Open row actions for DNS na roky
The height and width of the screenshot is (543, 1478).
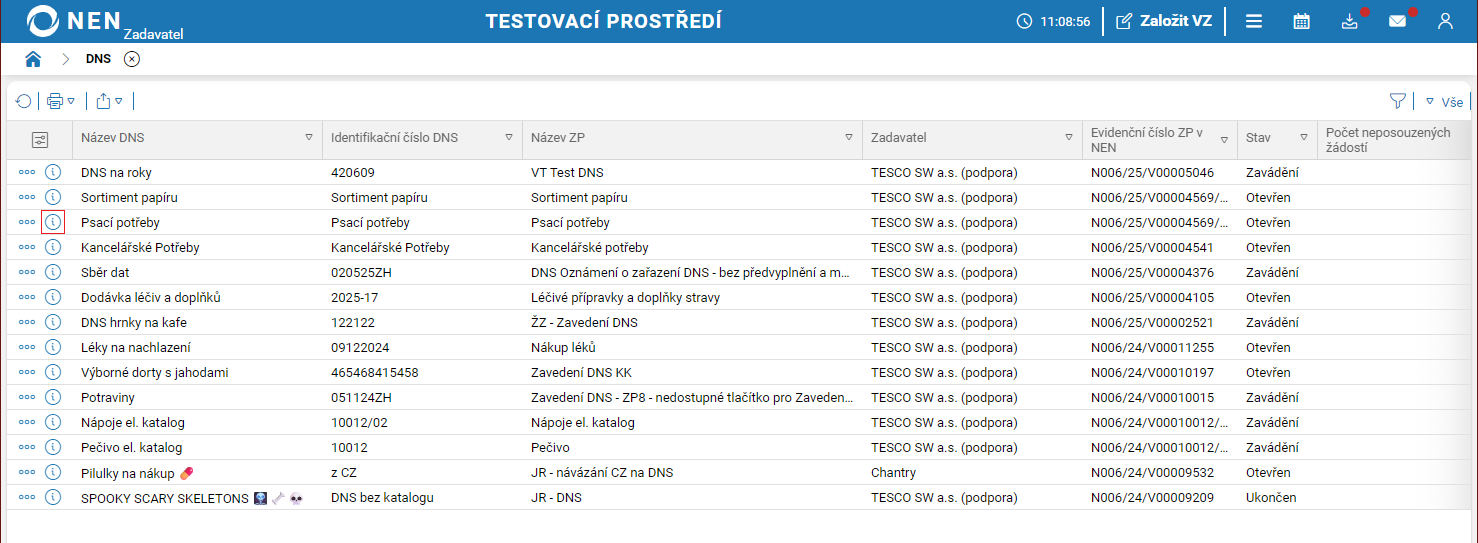27,172
